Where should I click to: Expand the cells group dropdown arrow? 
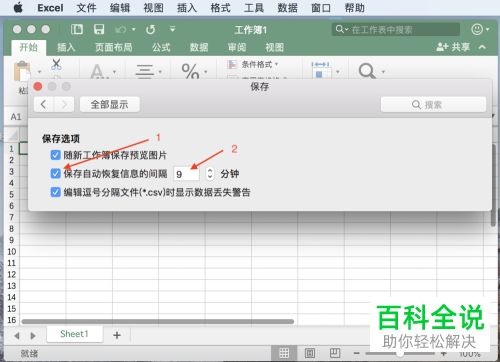click(x=338, y=72)
